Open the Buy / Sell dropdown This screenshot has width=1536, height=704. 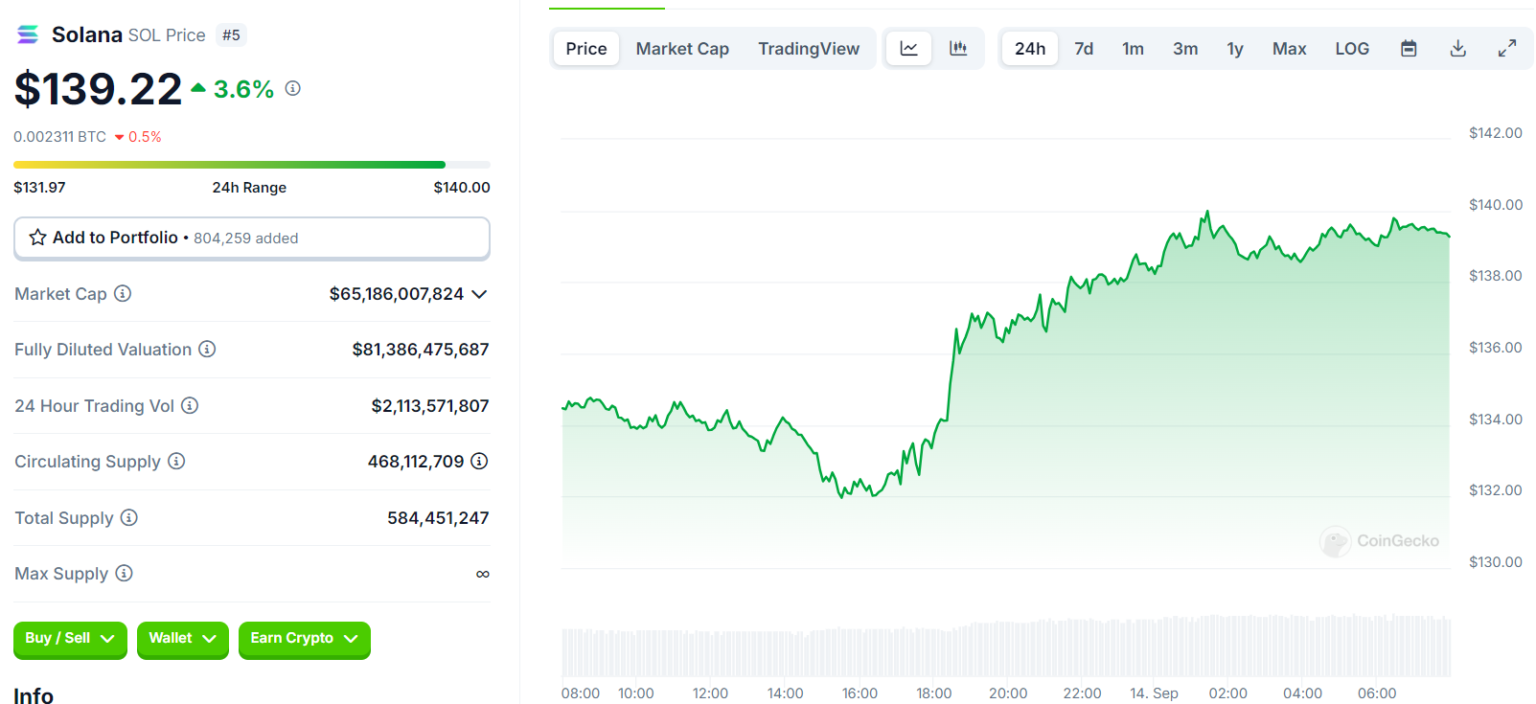coord(70,639)
